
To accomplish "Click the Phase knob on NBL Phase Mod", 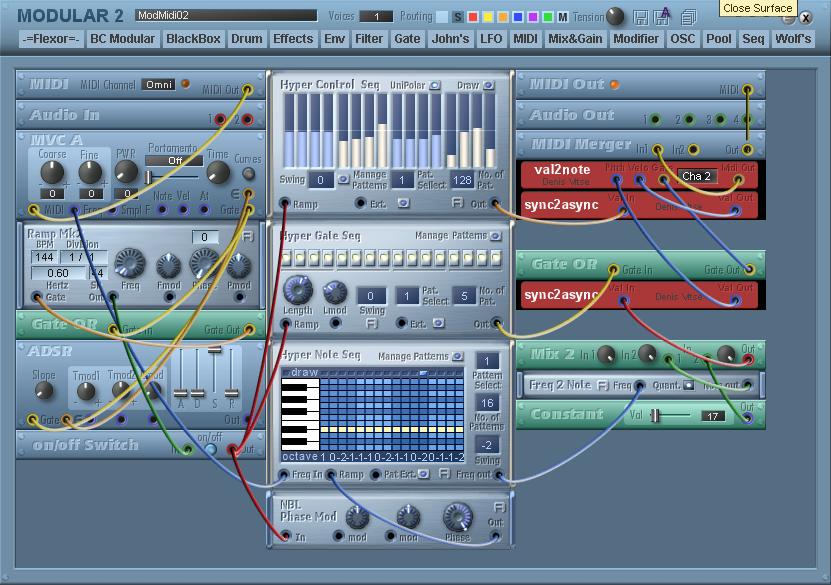I will (x=457, y=517).
